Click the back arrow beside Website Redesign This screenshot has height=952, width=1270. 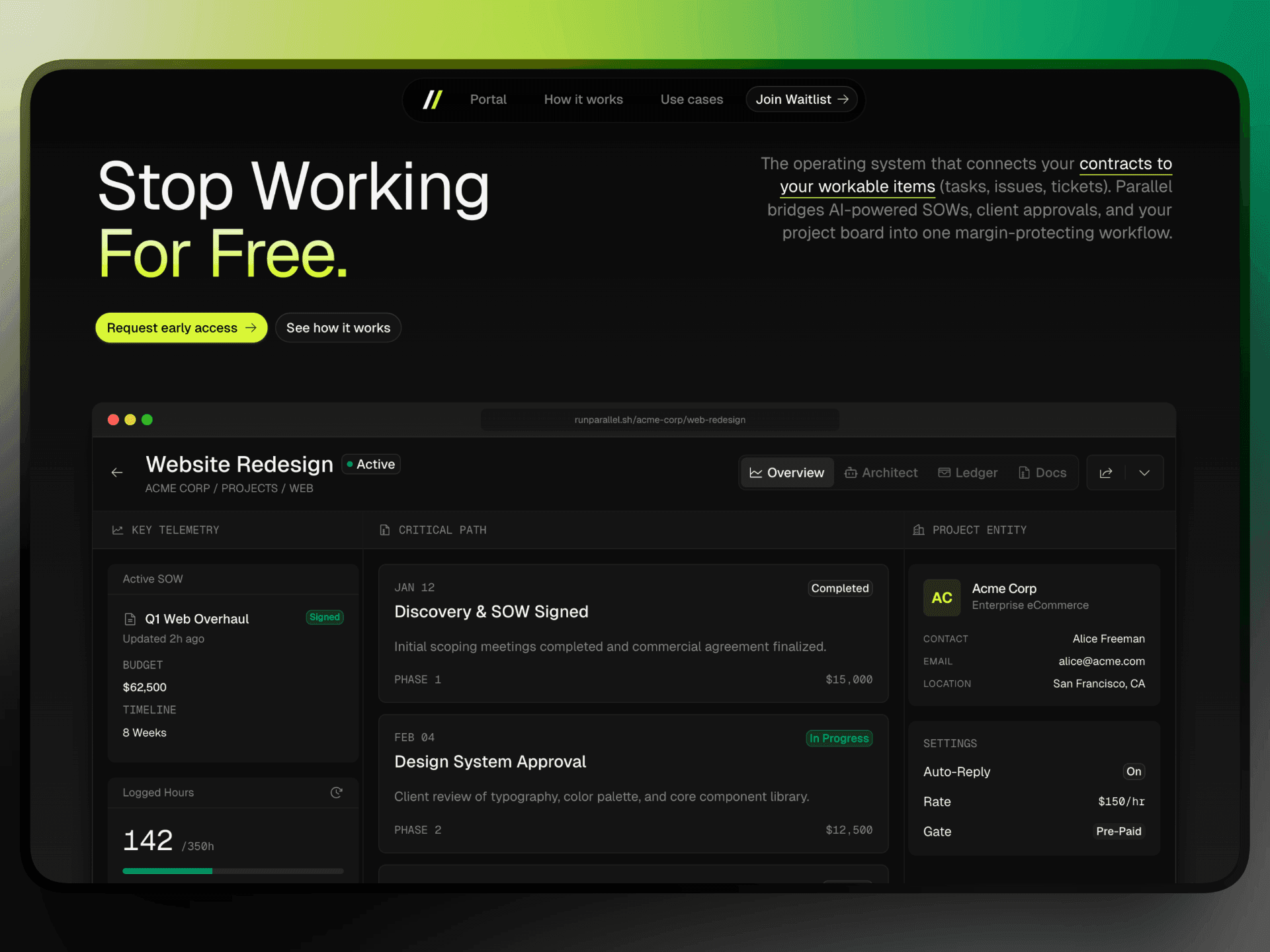click(x=117, y=473)
